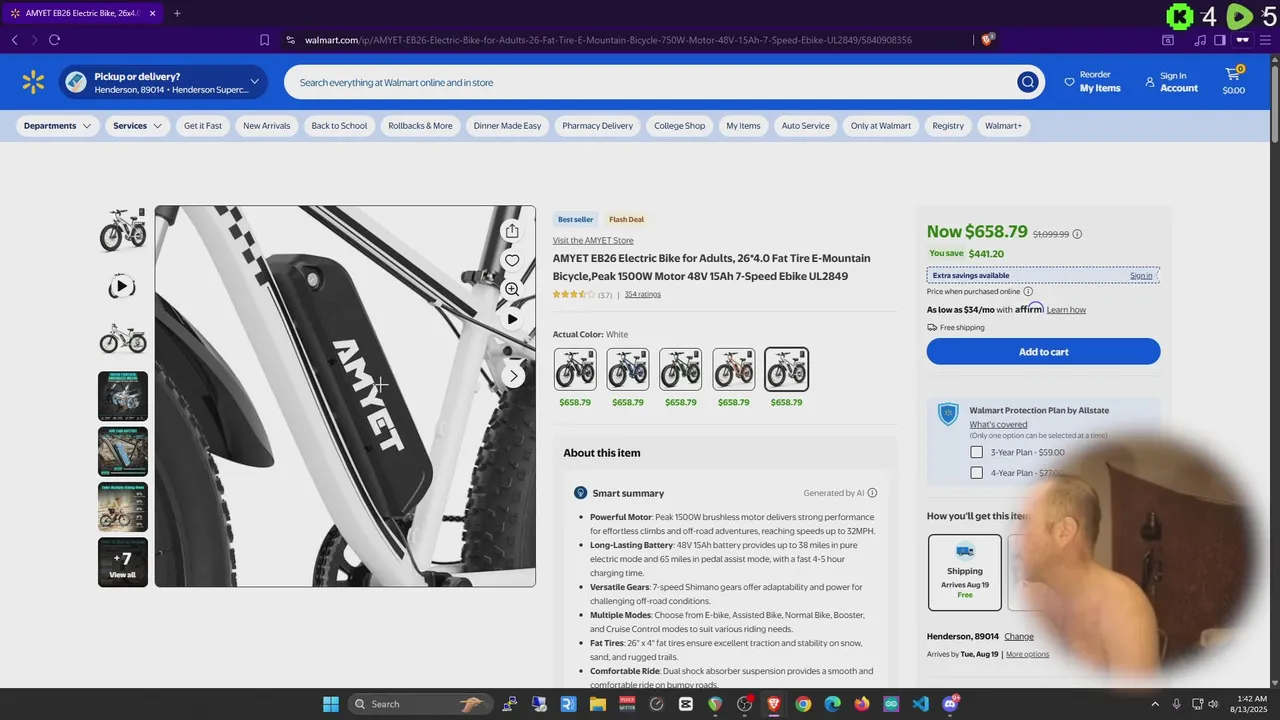This screenshot has height=720, width=1280.
Task: Open Visual Studio Code from taskbar
Action: click(x=920, y=704)
